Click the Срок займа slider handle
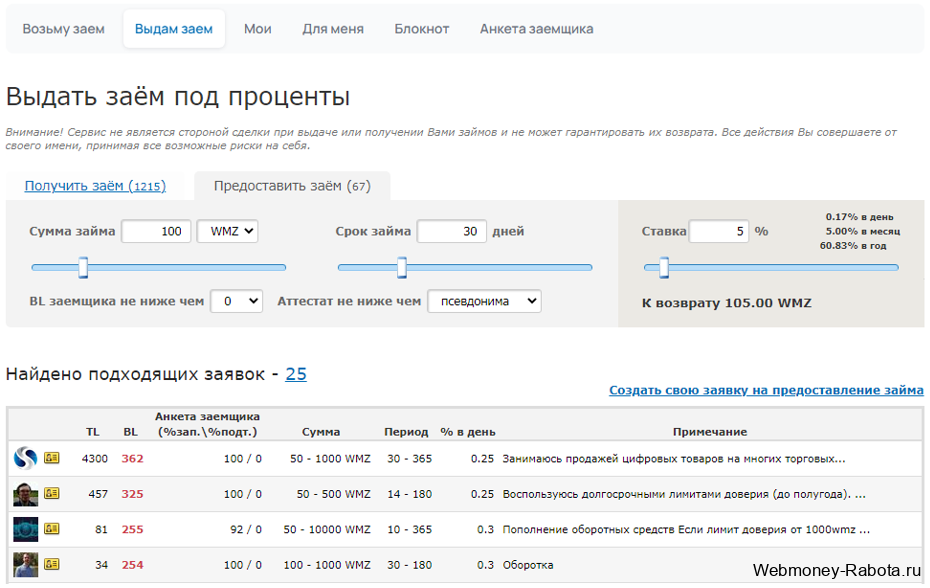 402,267
